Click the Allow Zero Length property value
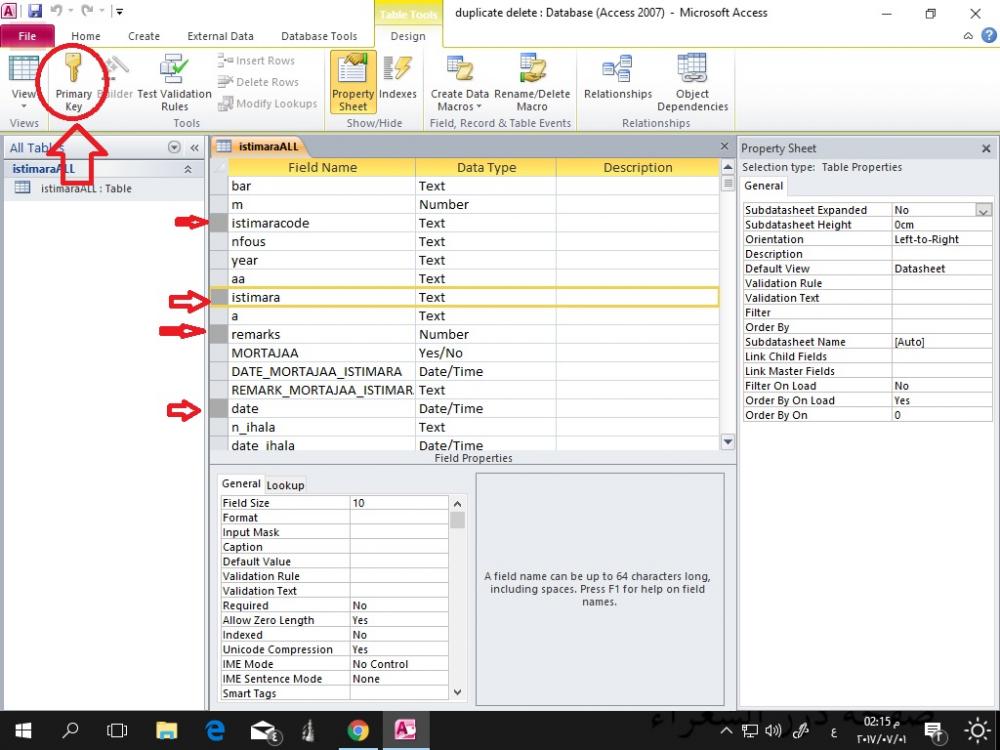Viewport: 1000px width, 750px height. 399,620
